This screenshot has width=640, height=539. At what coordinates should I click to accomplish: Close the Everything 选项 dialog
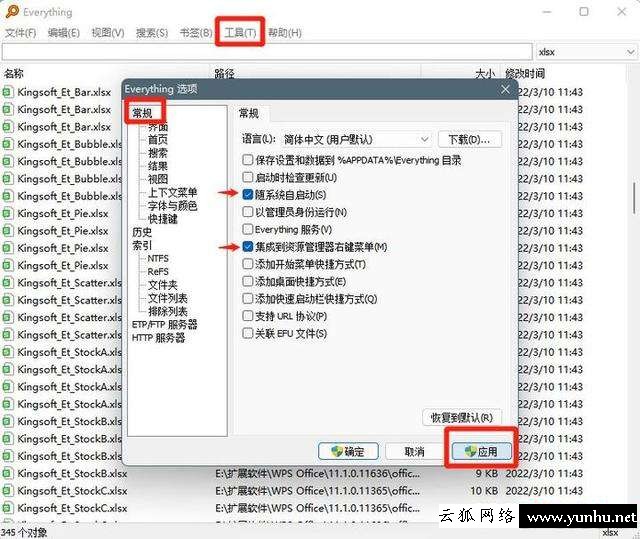point(505,89)
